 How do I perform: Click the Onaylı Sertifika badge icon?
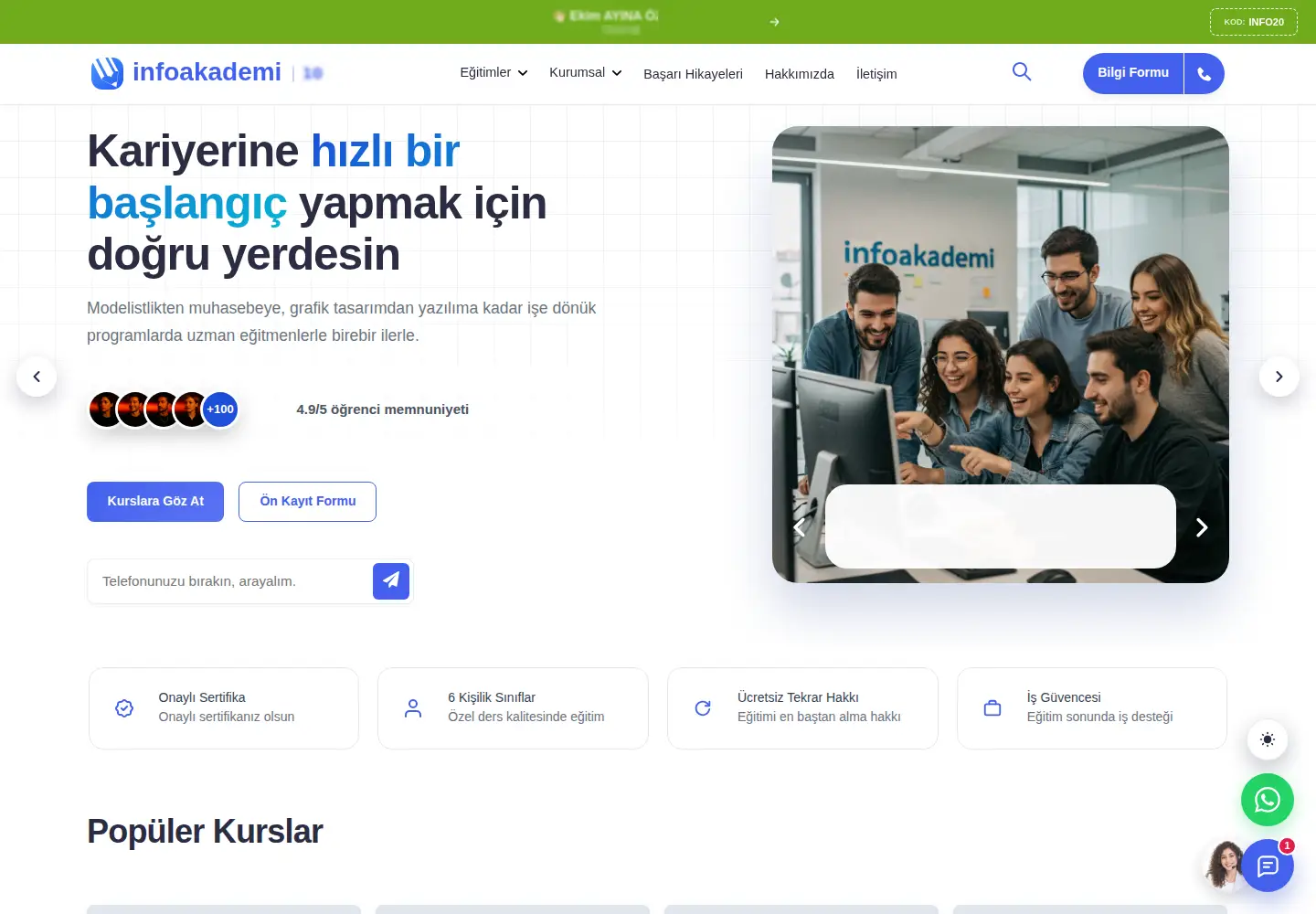pos(124,708)
